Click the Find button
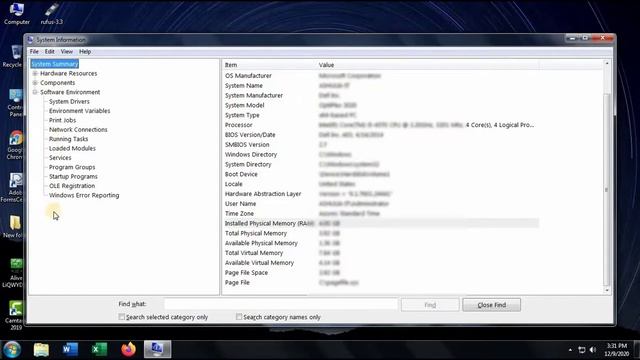640x360 pixels. point(430,305)
